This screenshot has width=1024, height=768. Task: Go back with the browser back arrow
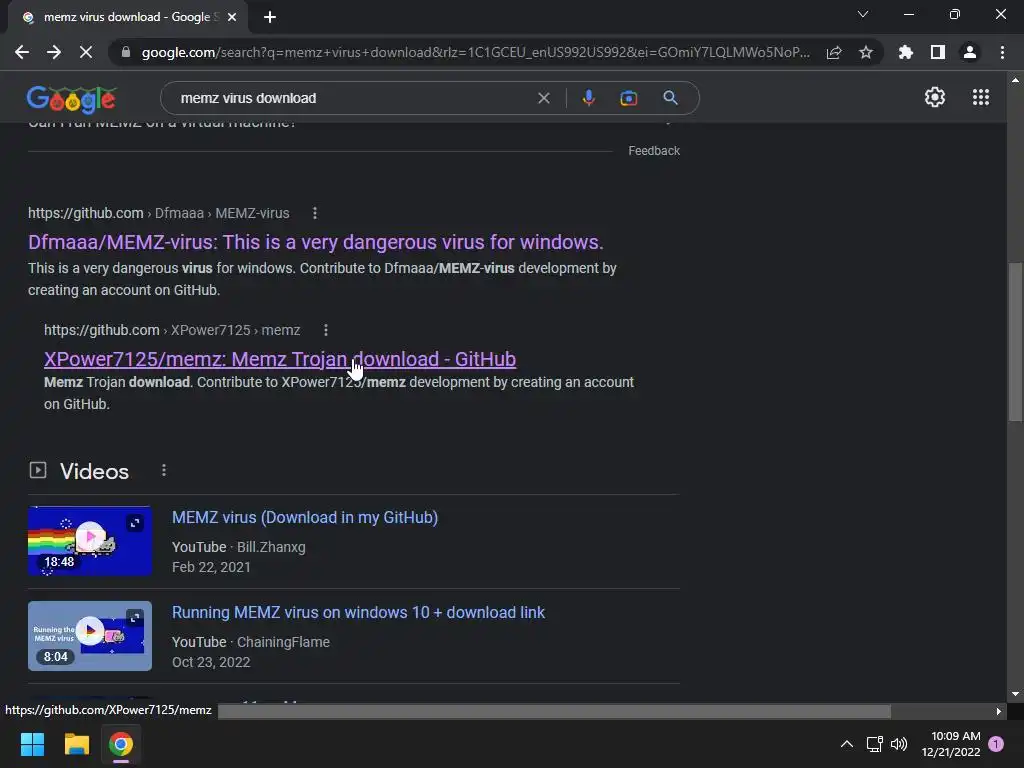[22, 52]
